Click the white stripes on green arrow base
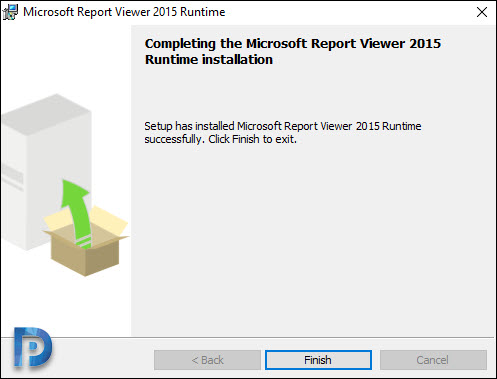The height and width of the screenshot is (379, 497). coord(84,241)
